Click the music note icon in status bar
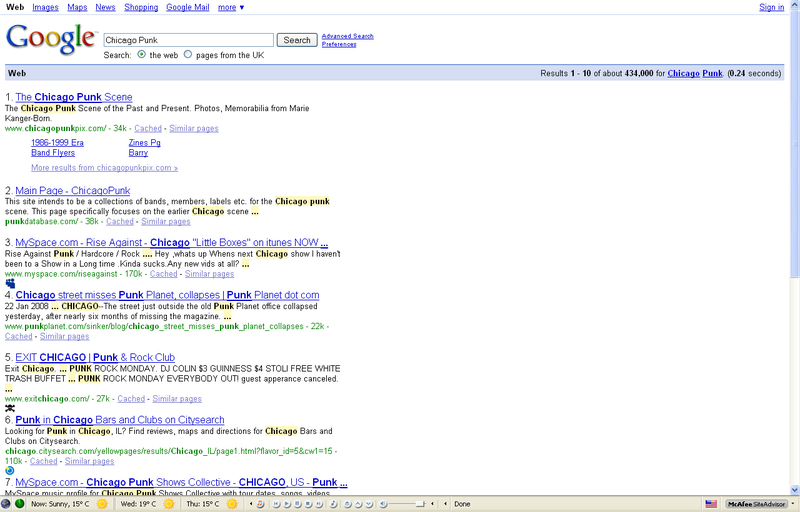Image resolution: width=800 pixels, height=512 pixels. coord(333,504)
